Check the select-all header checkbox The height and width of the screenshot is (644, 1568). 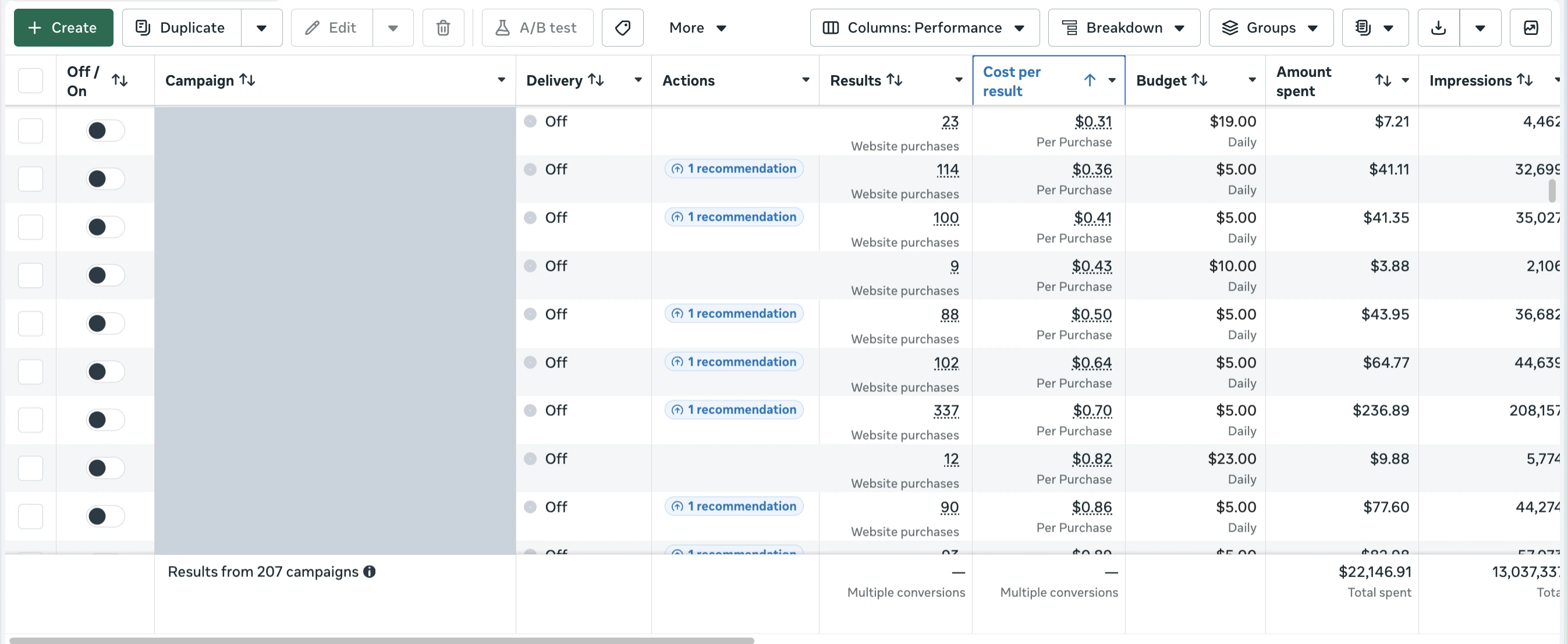tap(30, 80)
